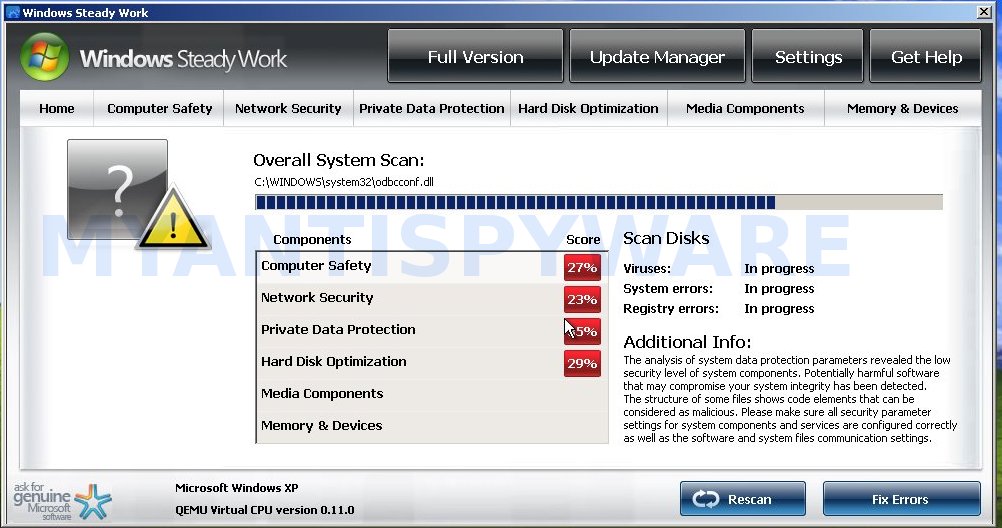
Task: Open Update Manager
Action: pos(657,56)
